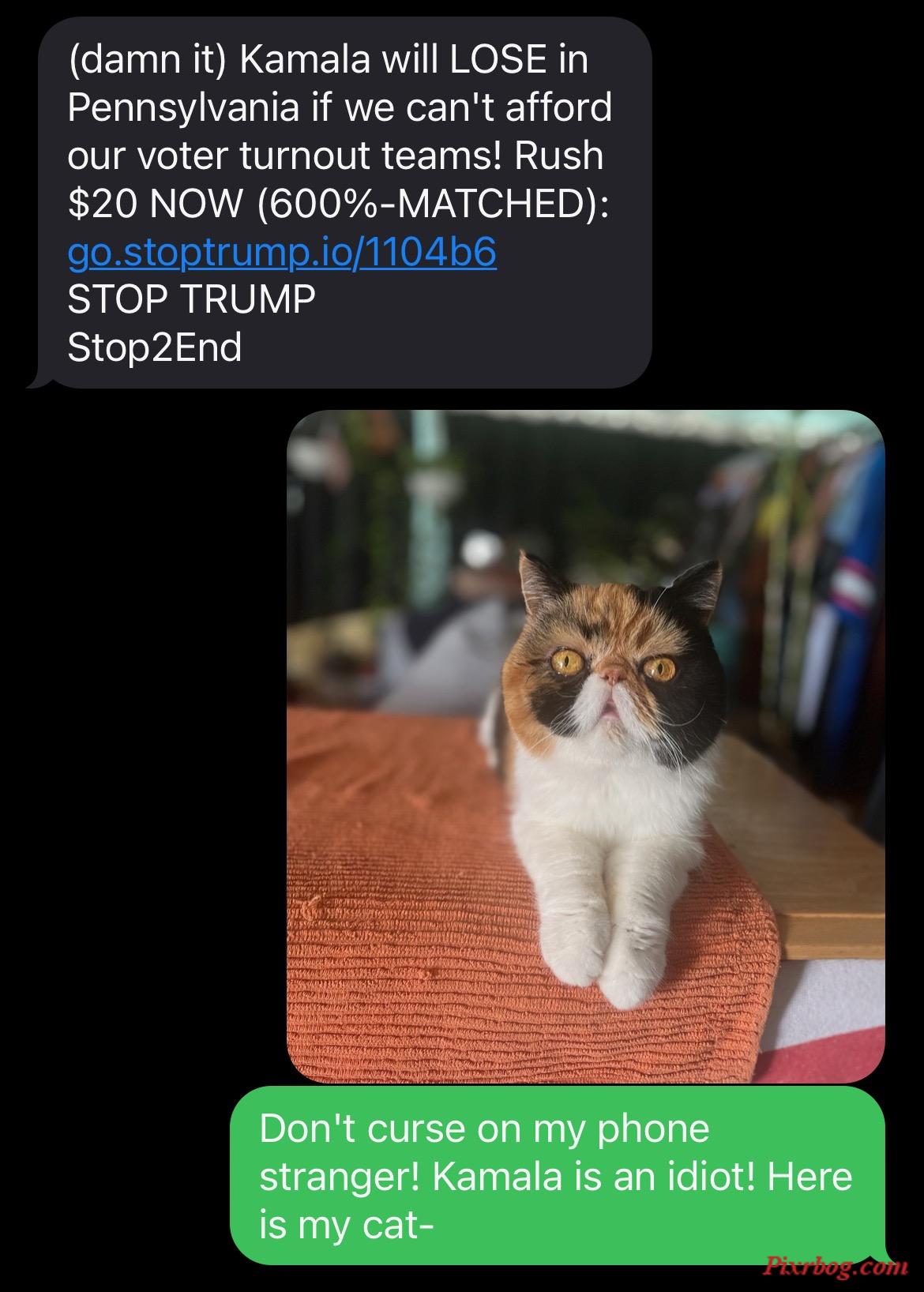Click the "(600%-MATCHED):" text
Viewport: 924px width, 1292px height.
(434, 204)
